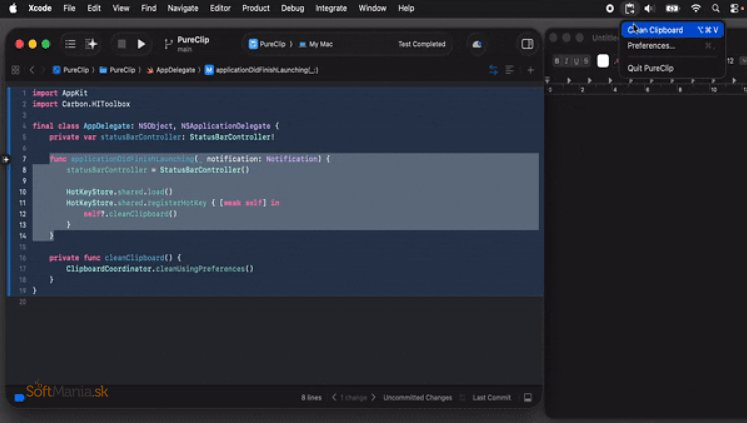Toggle bold formatting in the text editor
Viewport: 747px width, 423px height.
(558, 61)
